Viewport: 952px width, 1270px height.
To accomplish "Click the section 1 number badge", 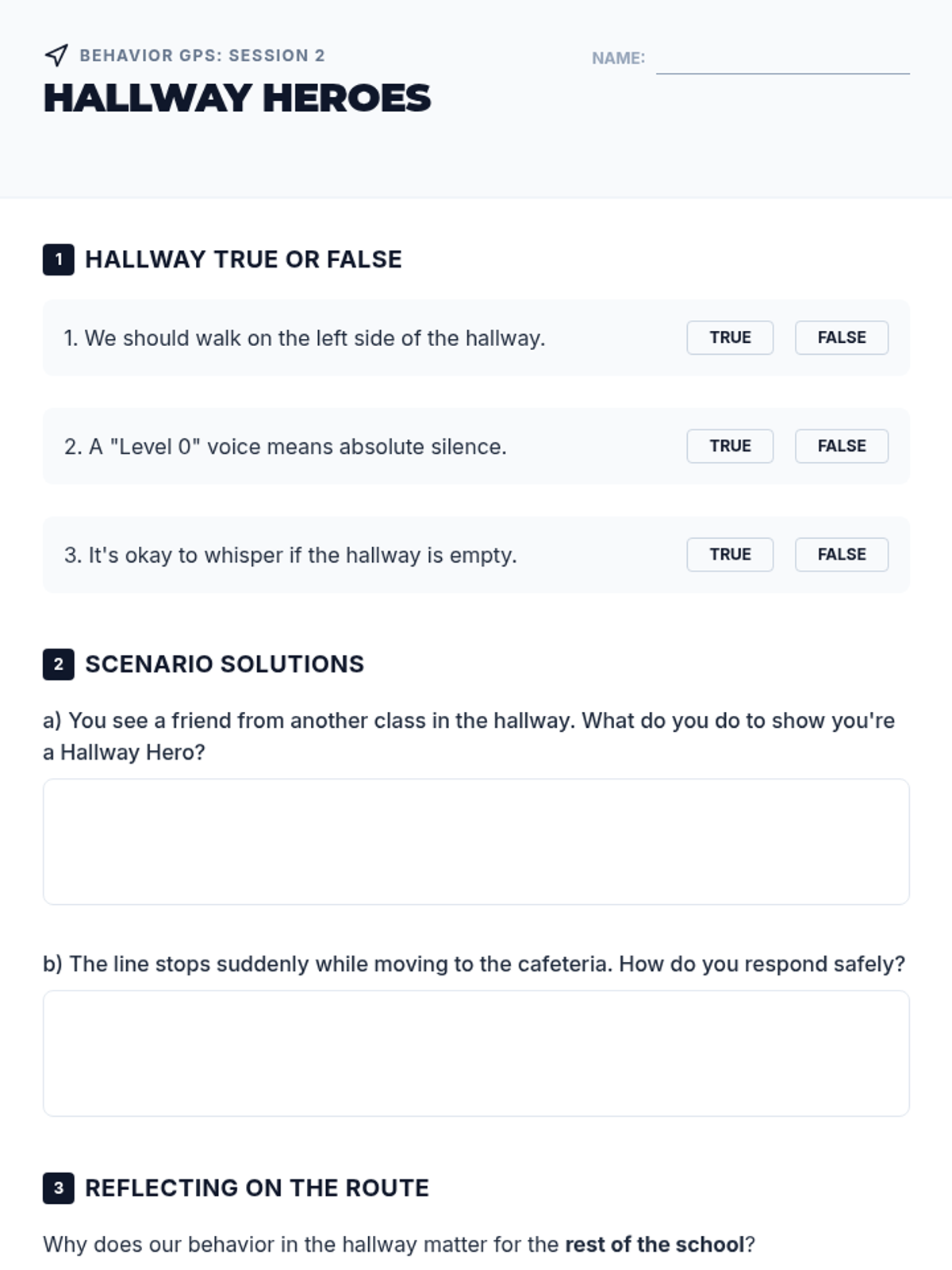I will (x=58, y=260).
